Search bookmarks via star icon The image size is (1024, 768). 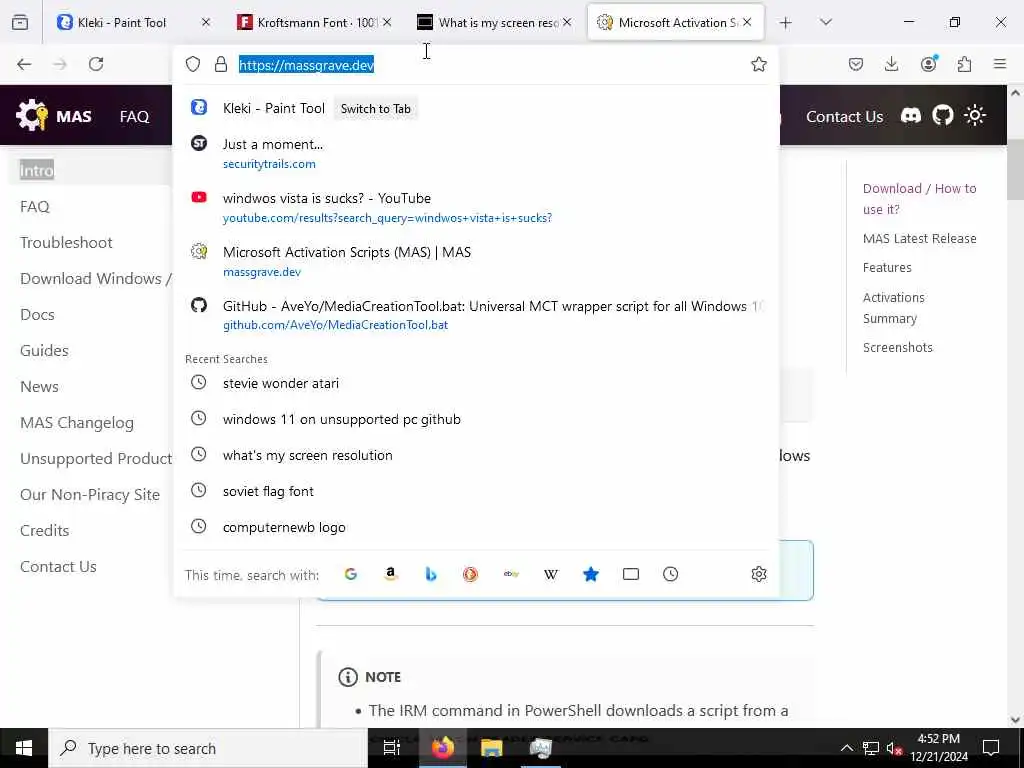pyautogui.click(x=590, y=574)
